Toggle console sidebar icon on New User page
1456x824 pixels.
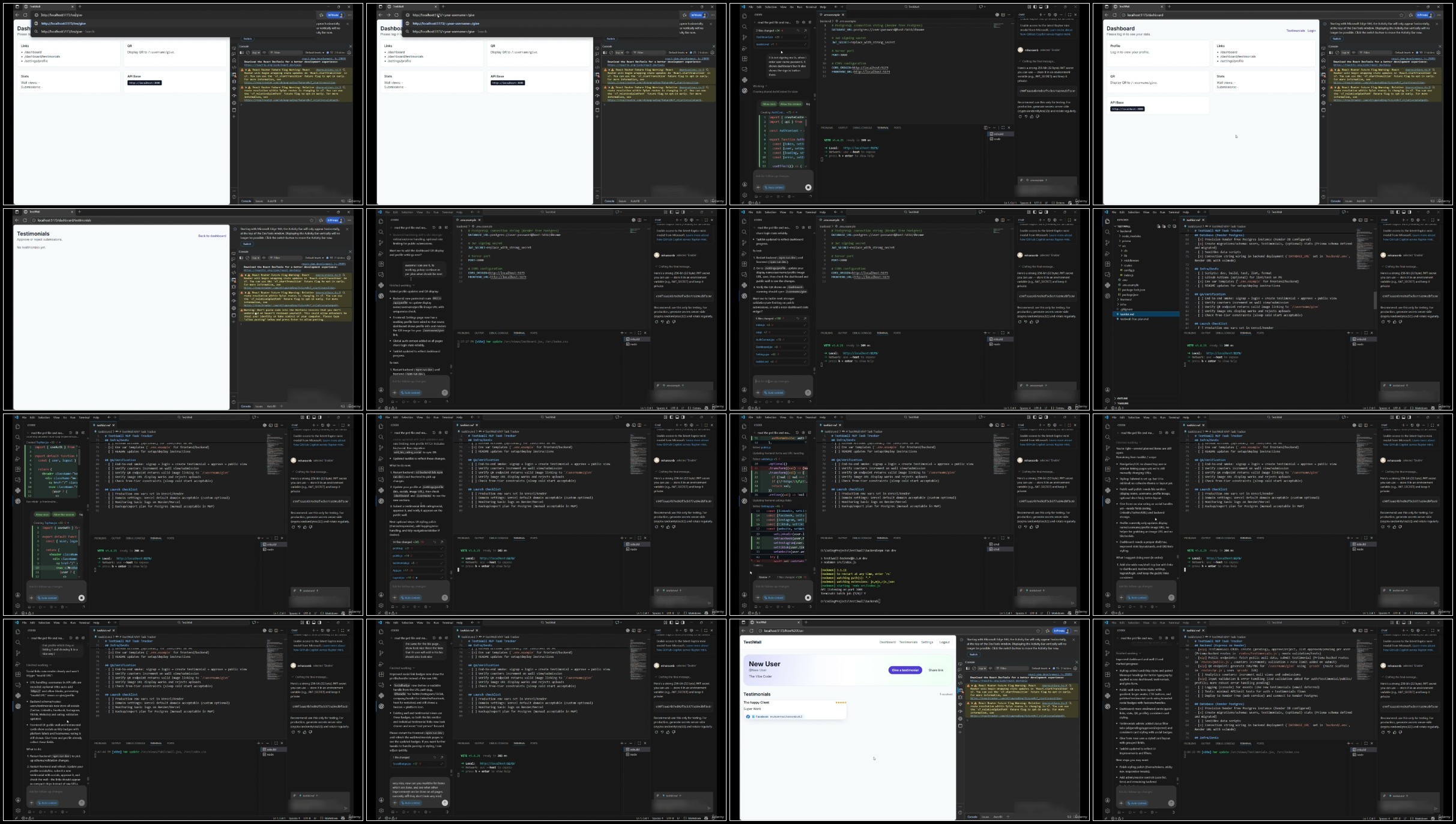coord(968,668)
